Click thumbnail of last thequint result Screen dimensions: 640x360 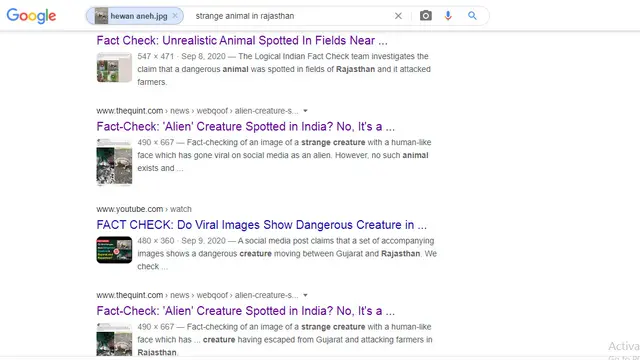click(x=114, y=339)
